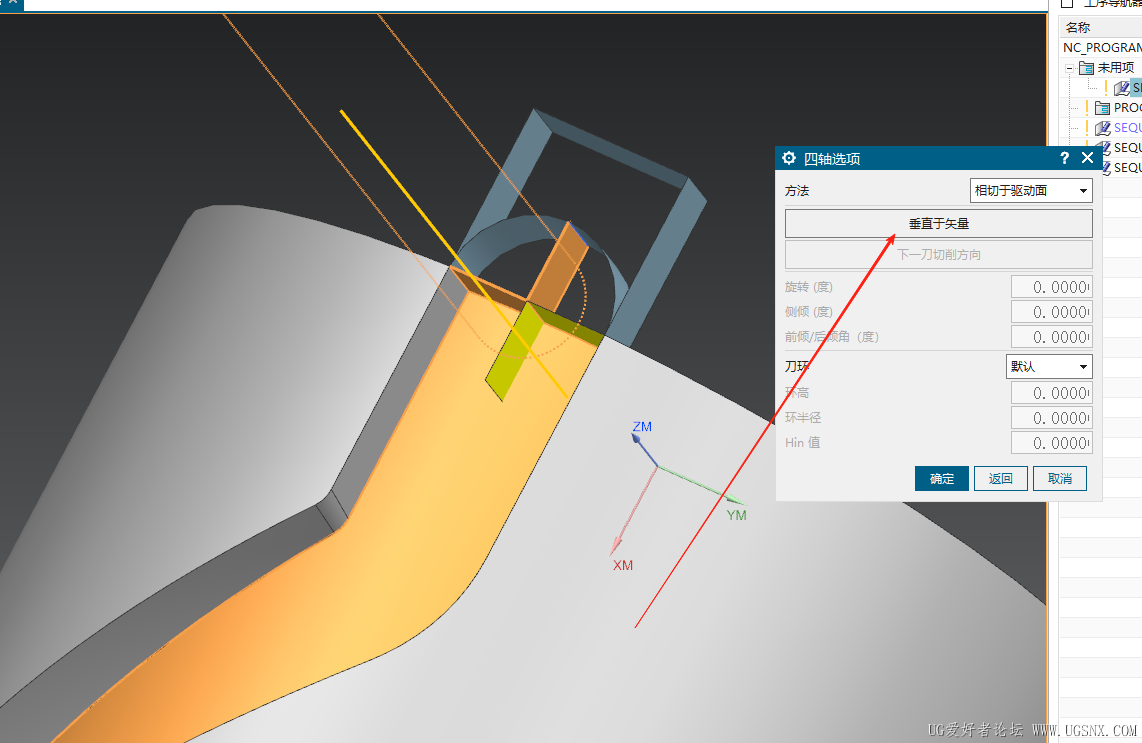The image size is (1142, 743).
Task: Open help with the question mark icon
Action: pos(1064,158)
